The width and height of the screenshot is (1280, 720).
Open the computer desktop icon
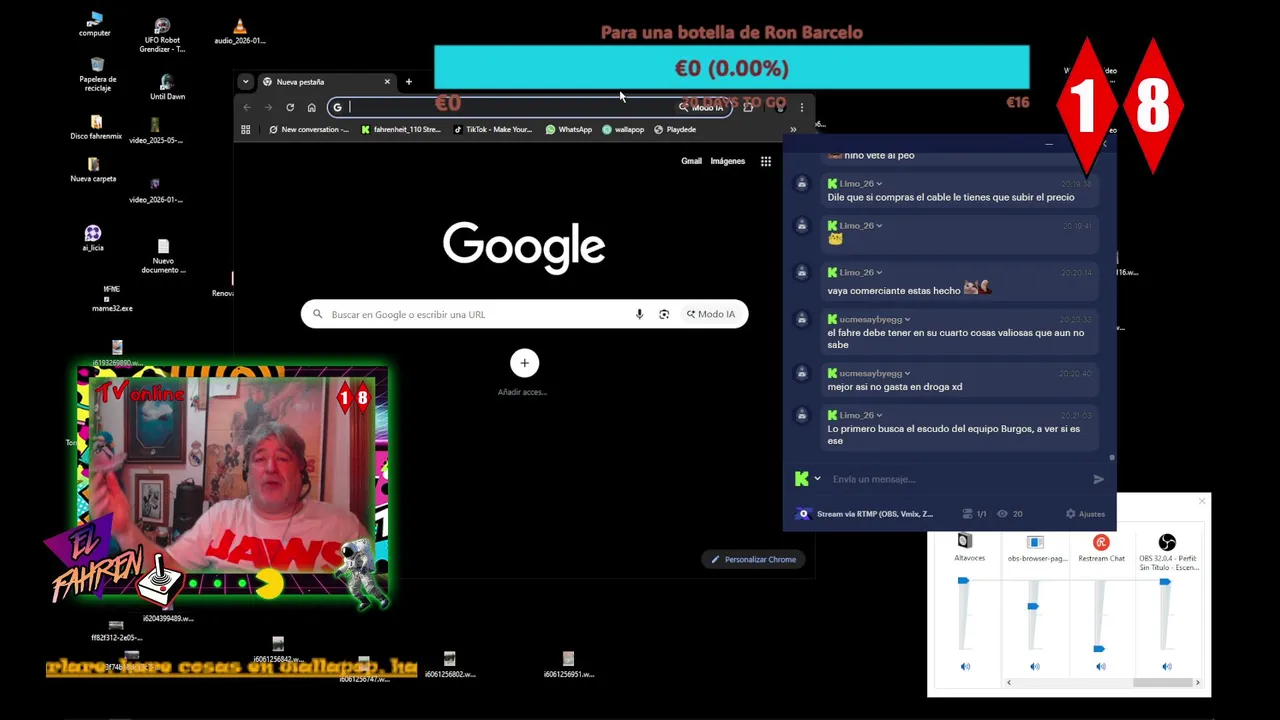(x=95, y=24)
